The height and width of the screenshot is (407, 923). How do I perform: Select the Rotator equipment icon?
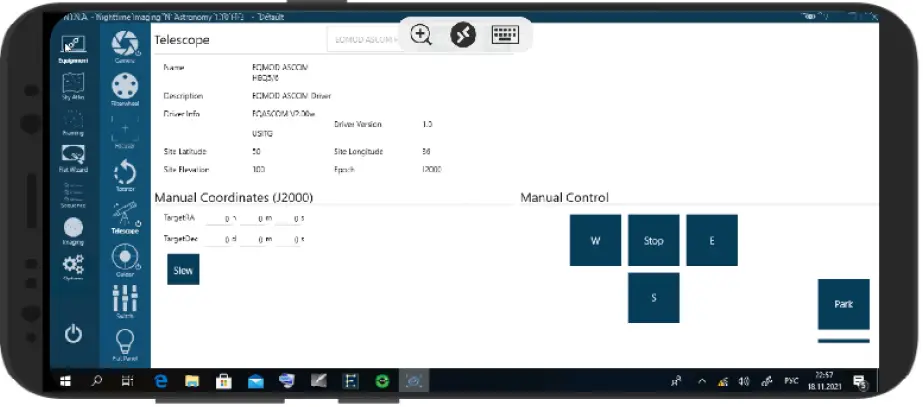(x=125, y=175)
